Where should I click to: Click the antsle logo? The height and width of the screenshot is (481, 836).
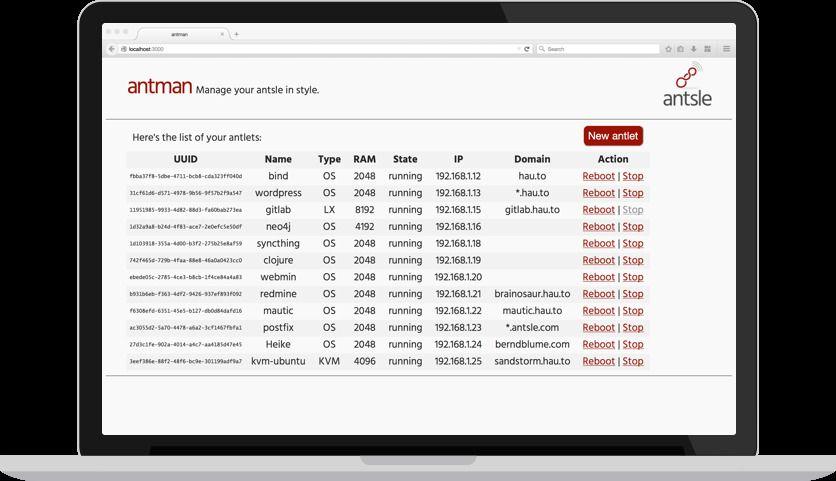[x=687, y=85]
